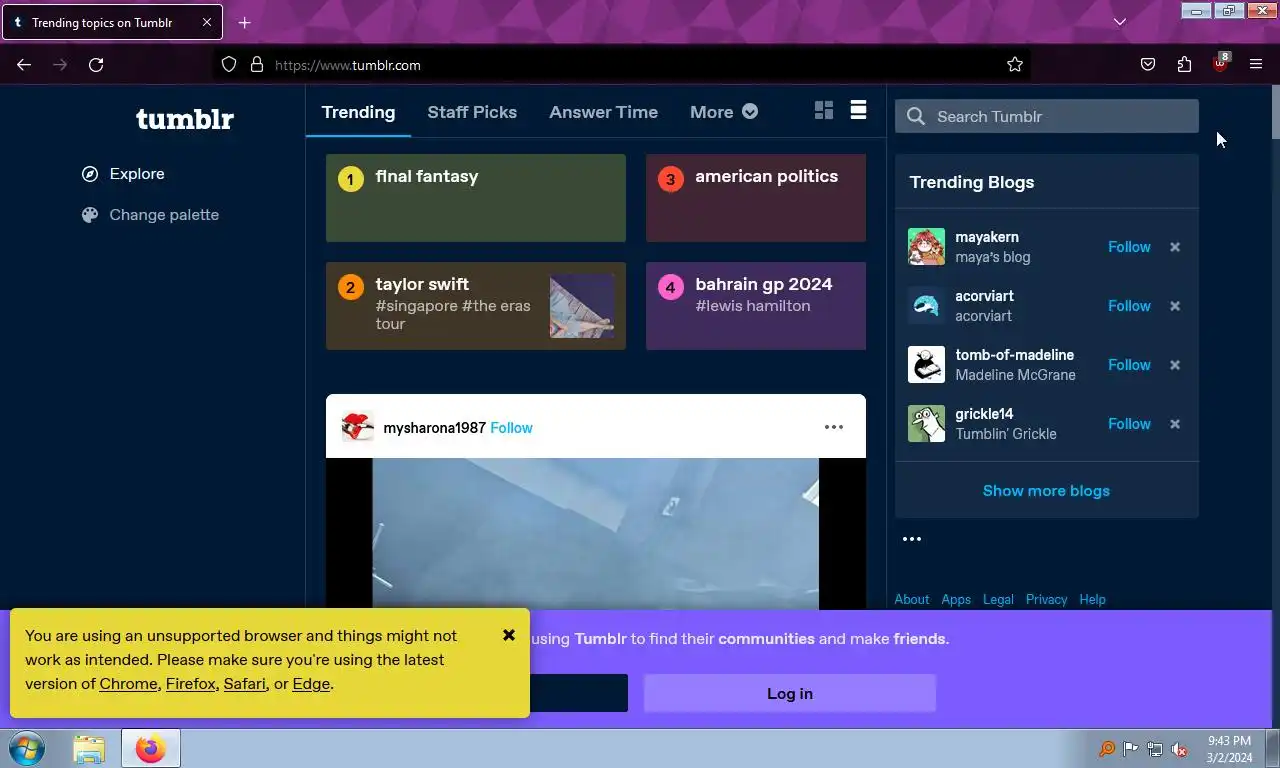Viewport: 1280px width, 768px height.
Task: Open mysharona1987 post avatar
Action: [358, 427]
